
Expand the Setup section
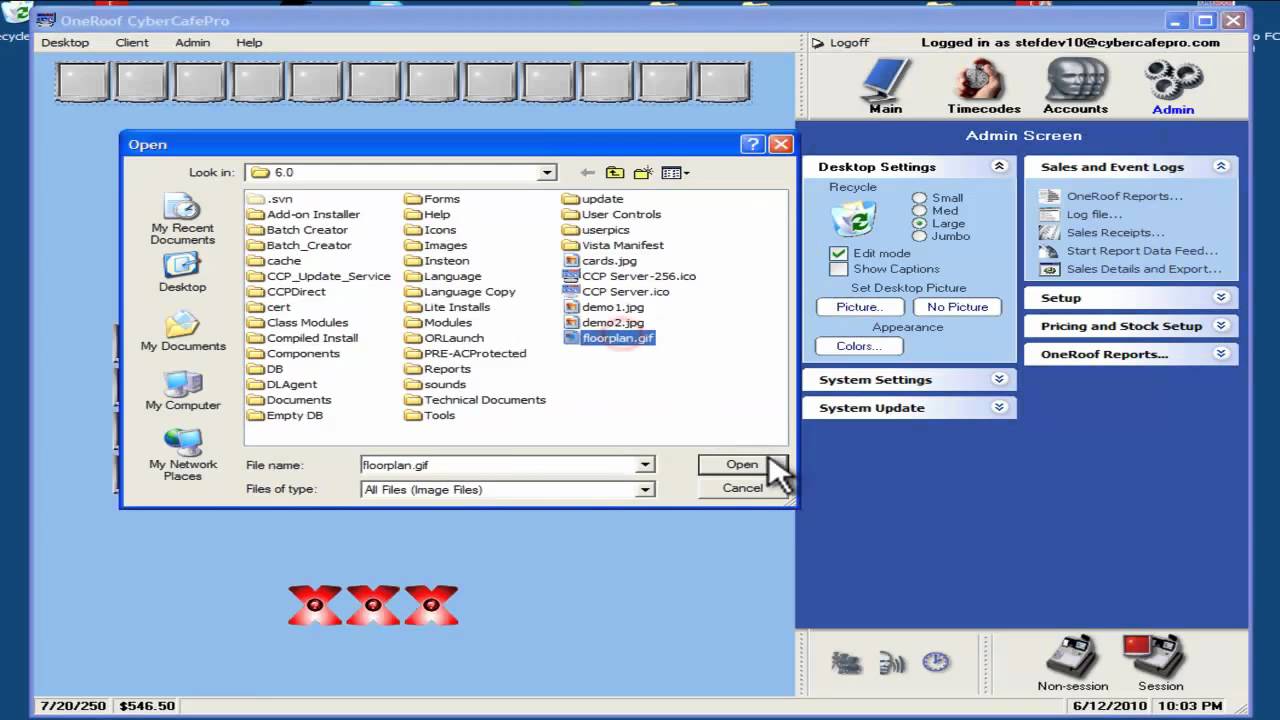point(1220,298)
